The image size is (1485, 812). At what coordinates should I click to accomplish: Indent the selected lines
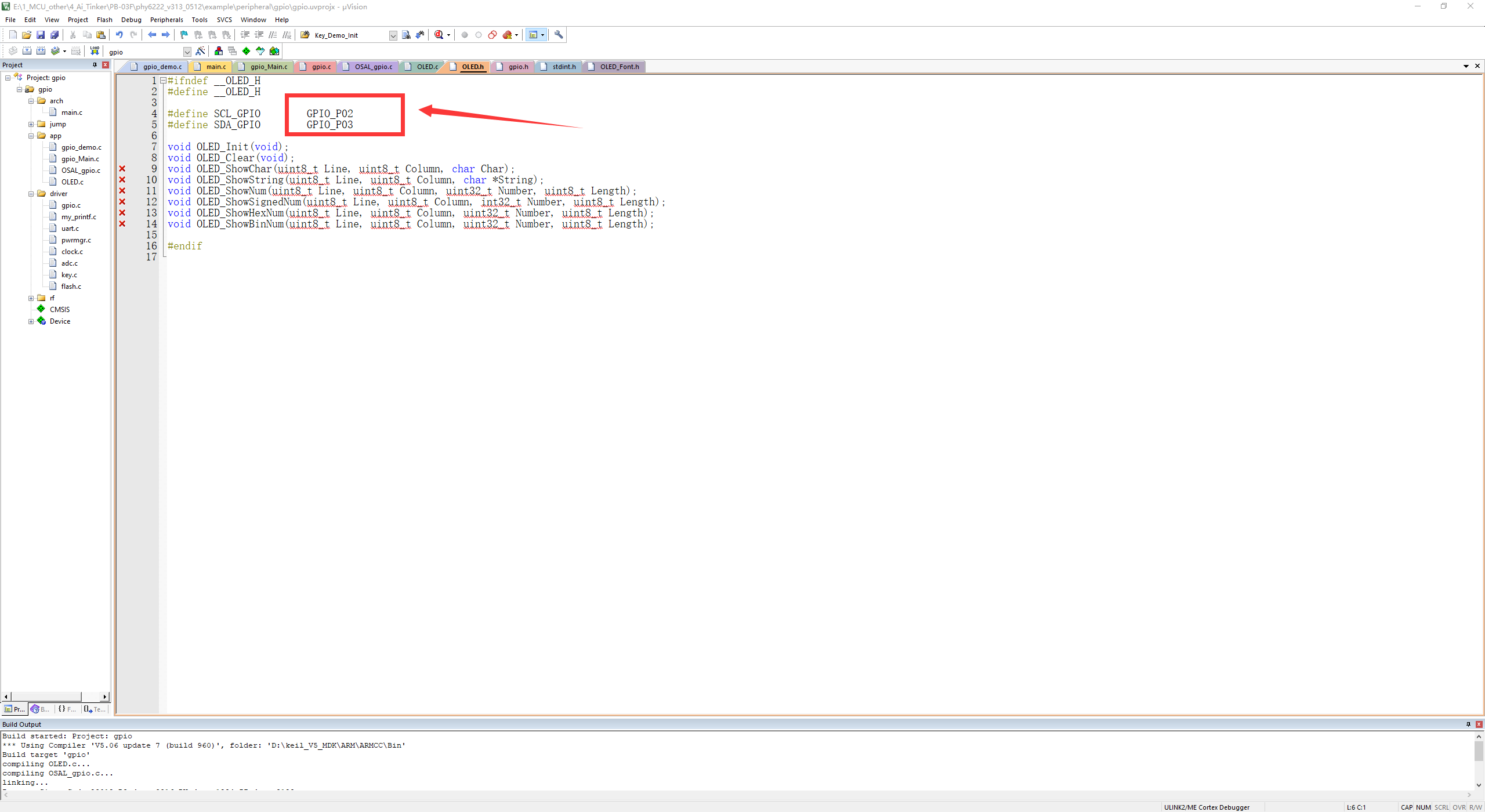(x=245, y=35)
